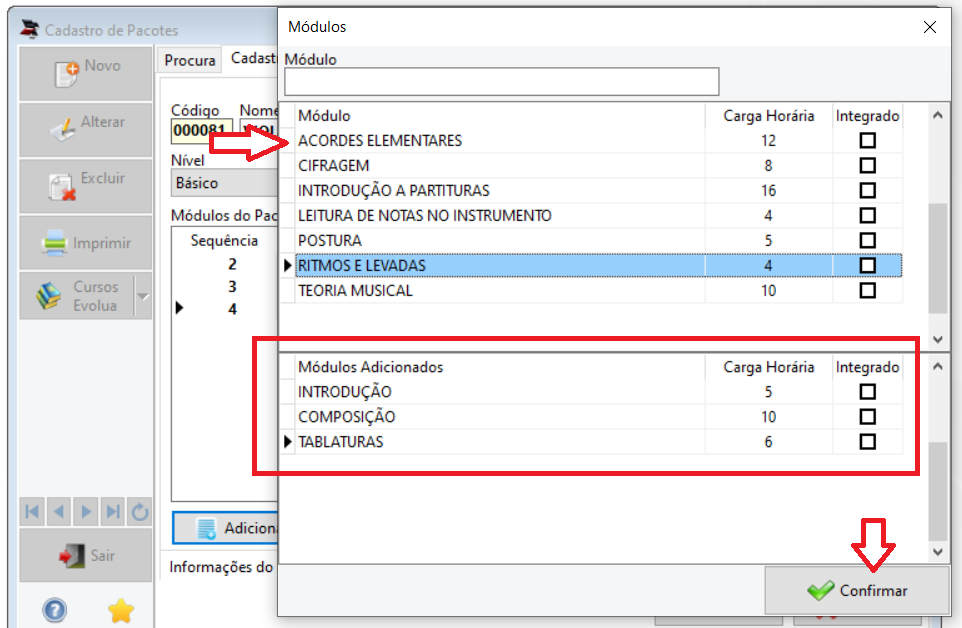
Task: Open the blue help question-mark icon
Action: coord(55,610)
